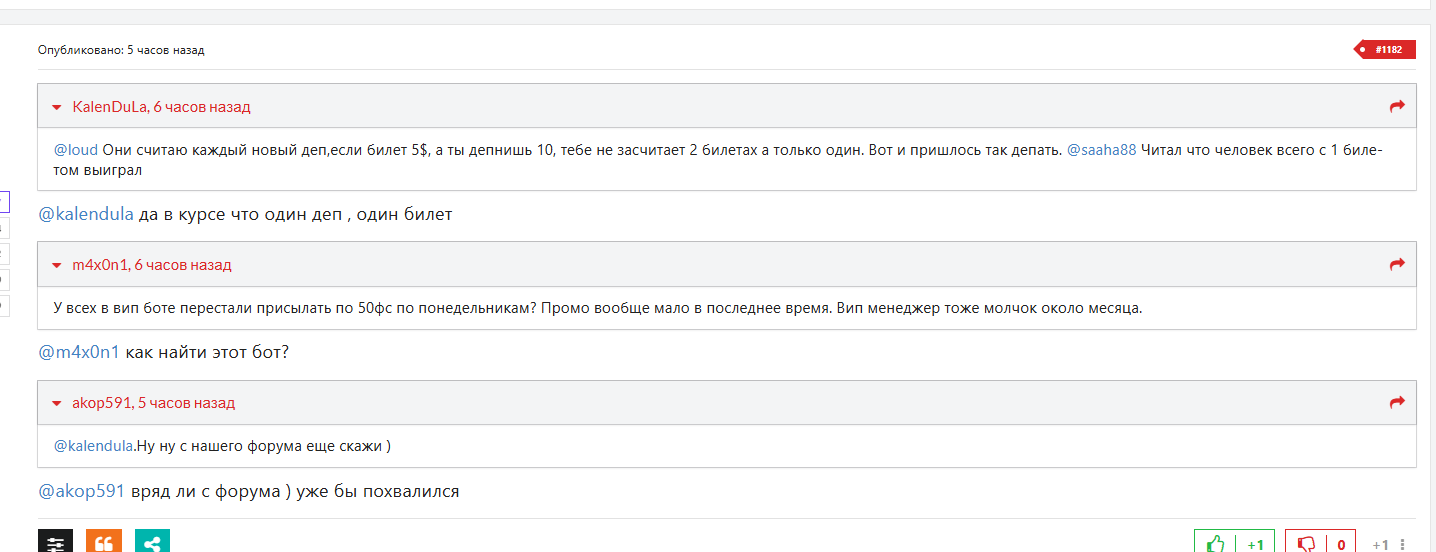Click the thumbs-down dislike icon
The height and width of the screenshot is (552, 1436).
pos(1306,543)
